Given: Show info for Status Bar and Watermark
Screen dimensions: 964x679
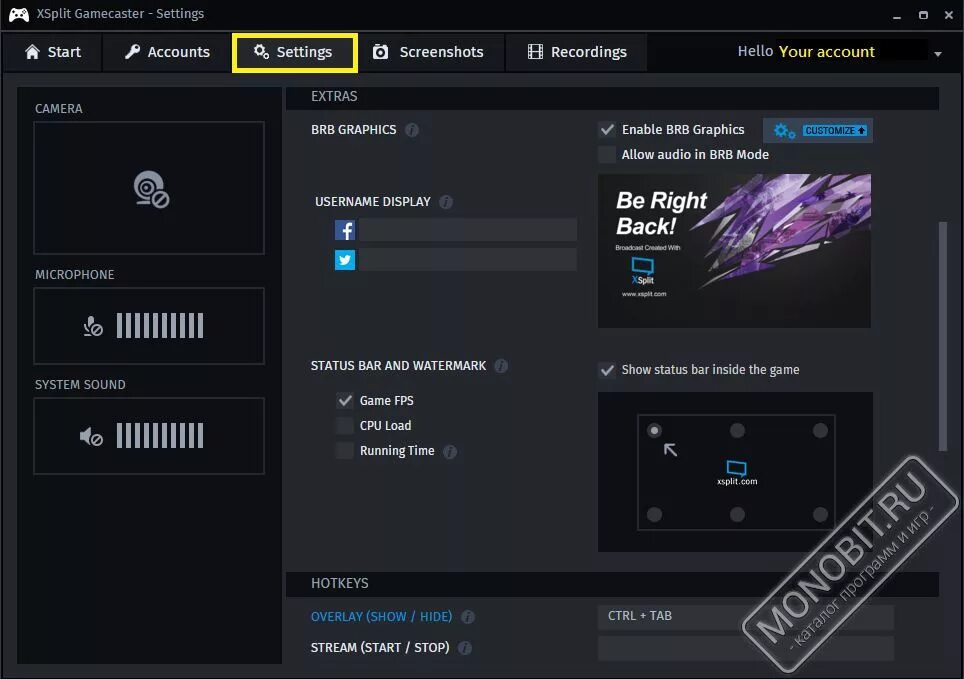Looking at the screenshot, I should point(501,367).
